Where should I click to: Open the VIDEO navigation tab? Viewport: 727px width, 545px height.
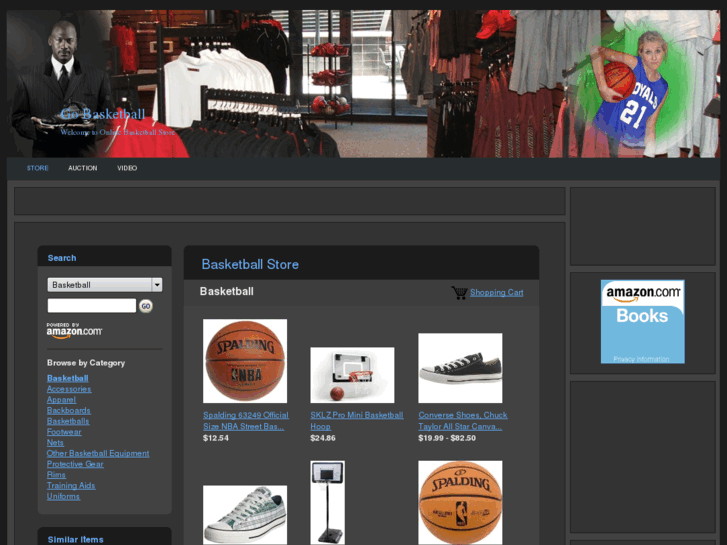[x=127, y=168]
